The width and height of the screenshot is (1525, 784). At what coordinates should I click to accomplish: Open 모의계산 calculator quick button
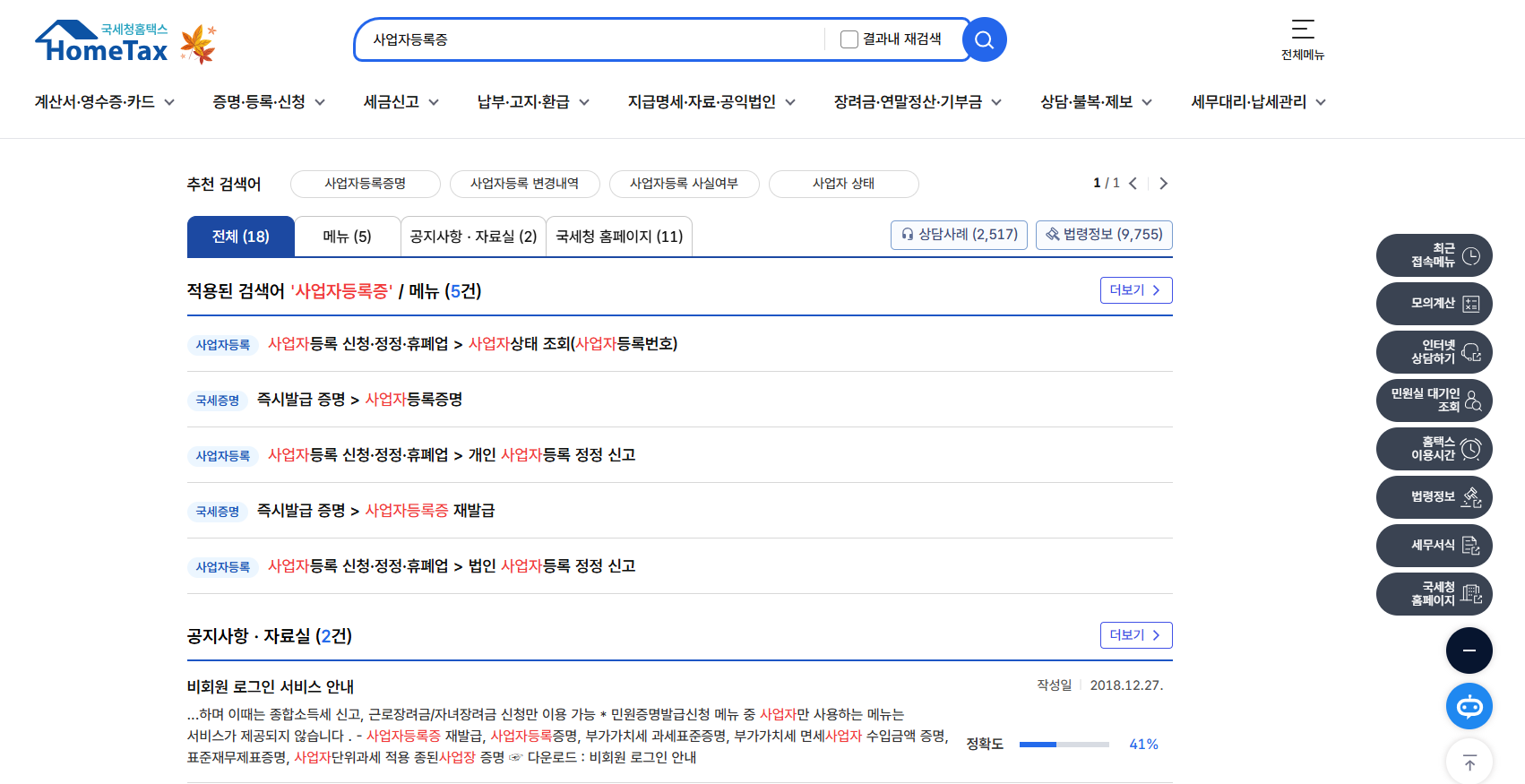click(1434, 304)
